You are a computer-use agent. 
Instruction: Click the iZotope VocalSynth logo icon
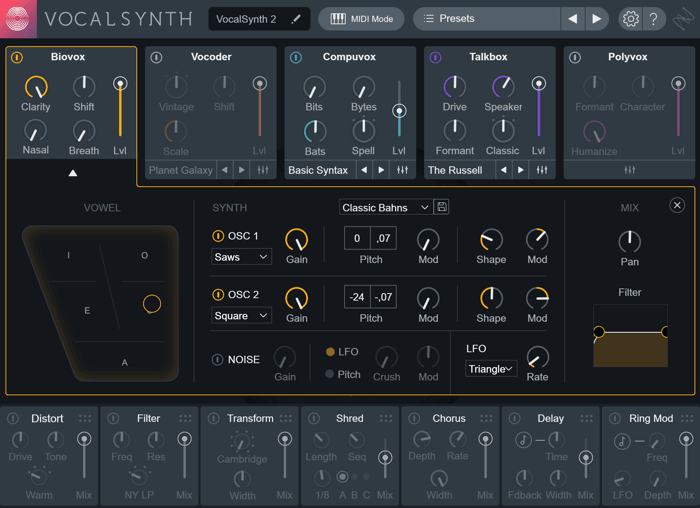coord(18,19)
